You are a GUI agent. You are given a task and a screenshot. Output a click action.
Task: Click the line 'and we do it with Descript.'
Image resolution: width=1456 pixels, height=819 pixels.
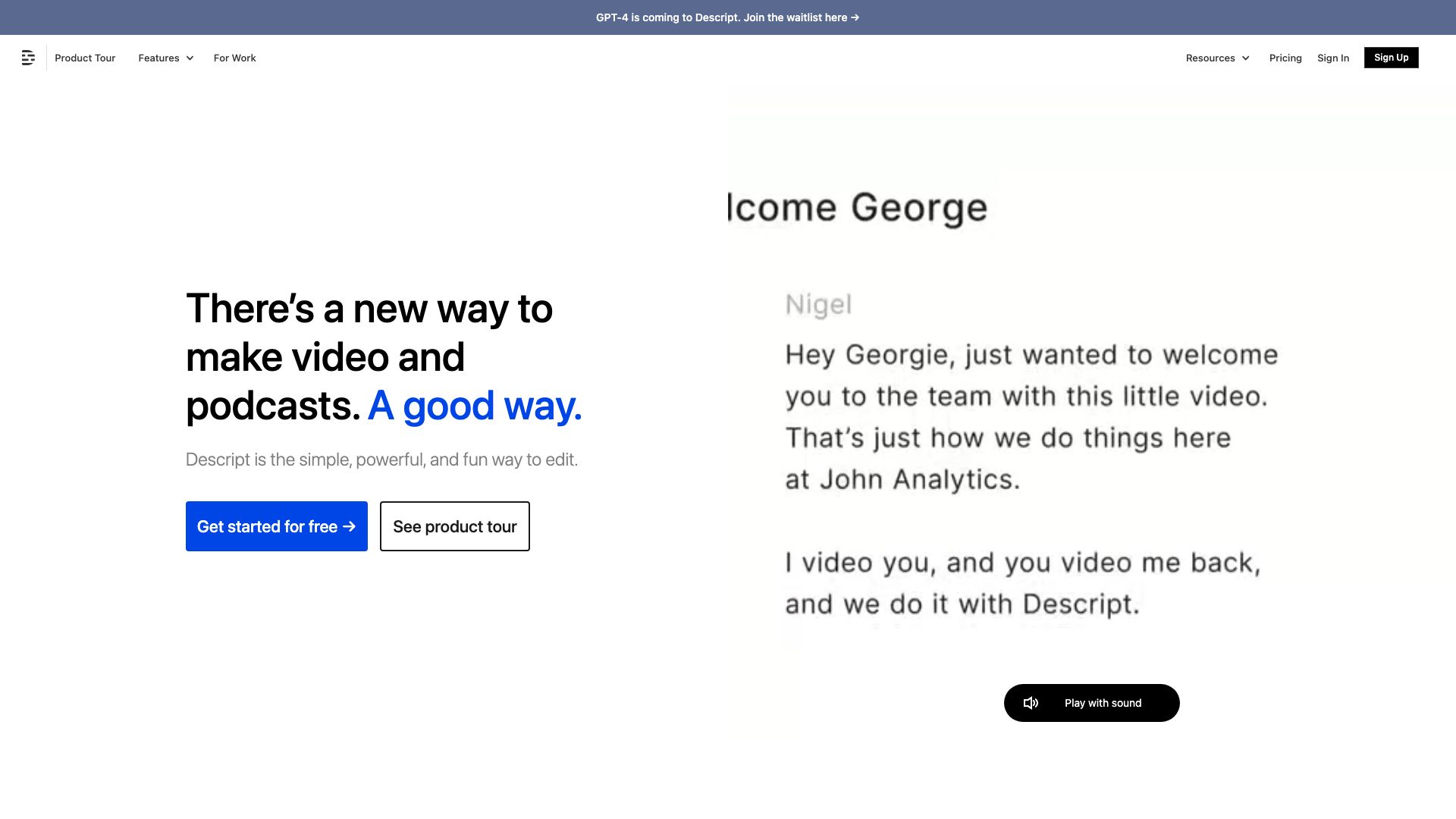coord(962,604)
